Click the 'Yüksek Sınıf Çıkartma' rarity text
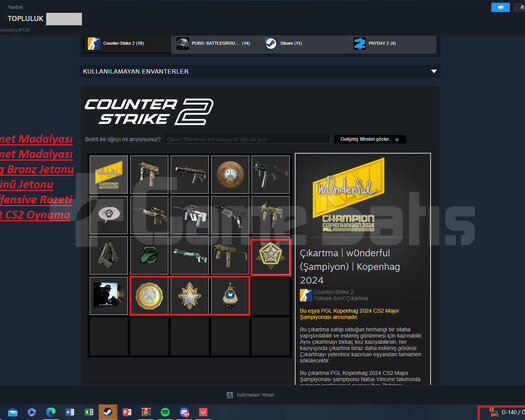This screenshot has height=420, width=525. pyautogui.click(x=341, y=298)
